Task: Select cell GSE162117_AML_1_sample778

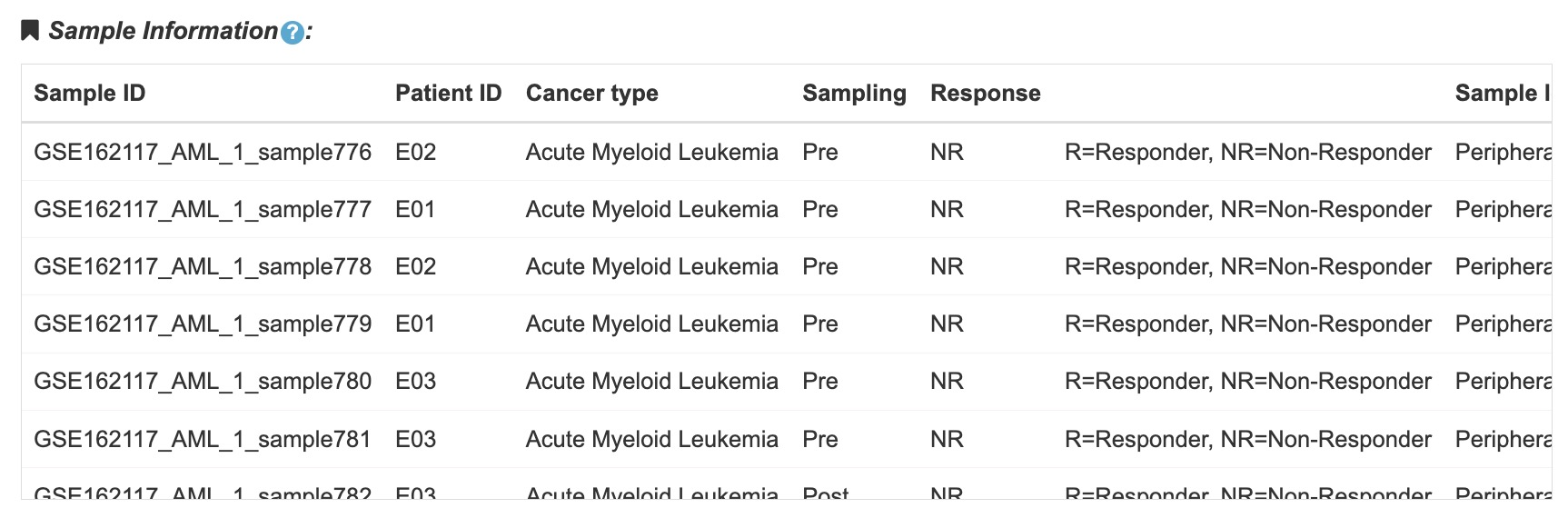Action: 203,266
